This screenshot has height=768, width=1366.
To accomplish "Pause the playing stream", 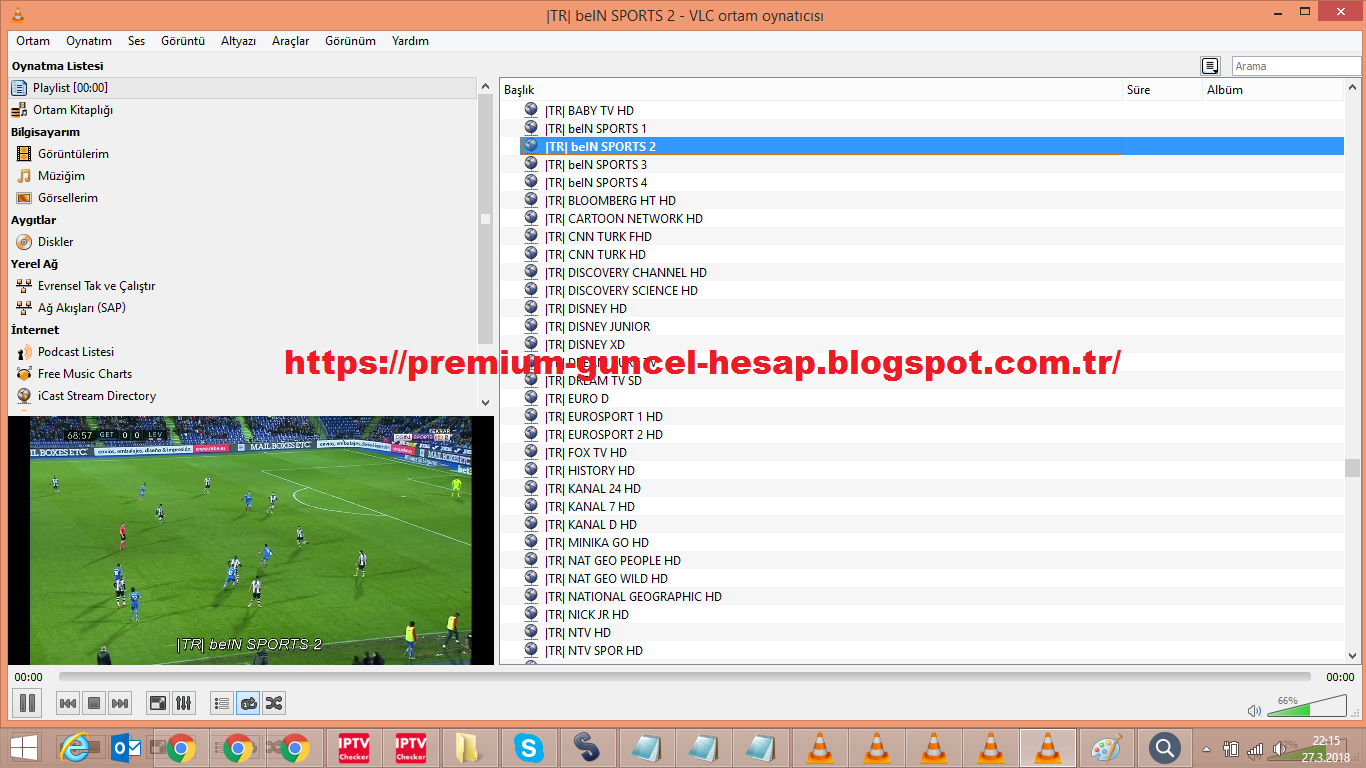I will pos(27,703).
